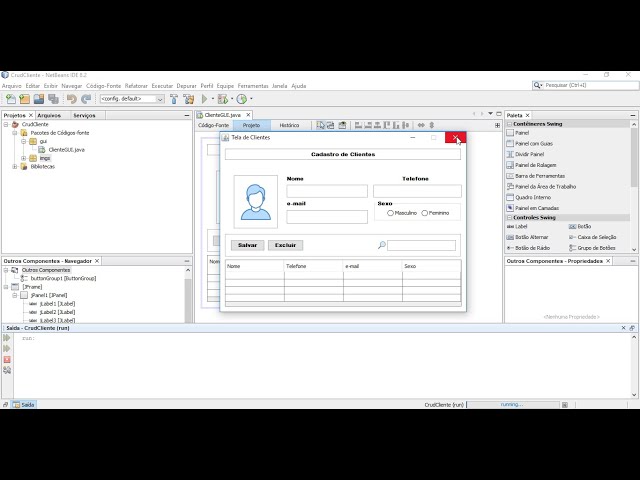Collapse the Contêineres Swing palette section
Viewport: 640px width, 480px height.
tap(509, 124)
